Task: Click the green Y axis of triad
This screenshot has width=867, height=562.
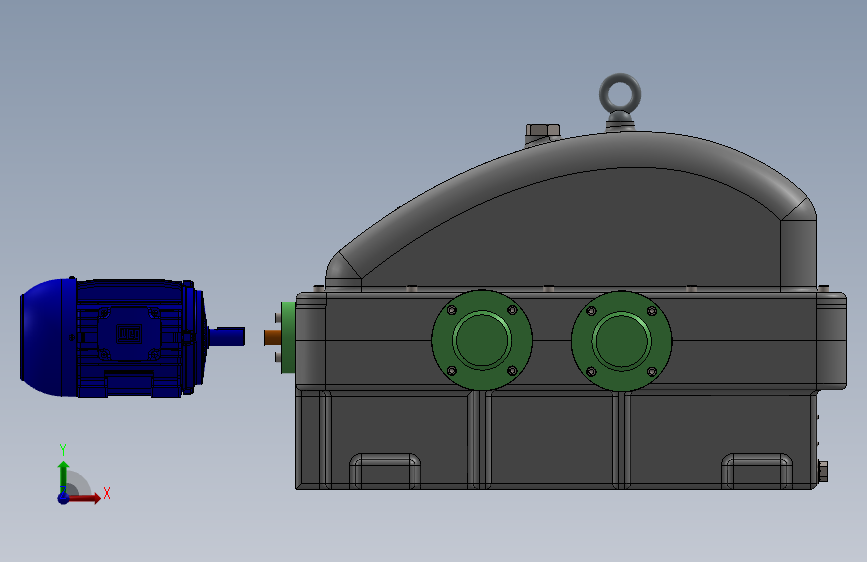Action: (64, 477)
